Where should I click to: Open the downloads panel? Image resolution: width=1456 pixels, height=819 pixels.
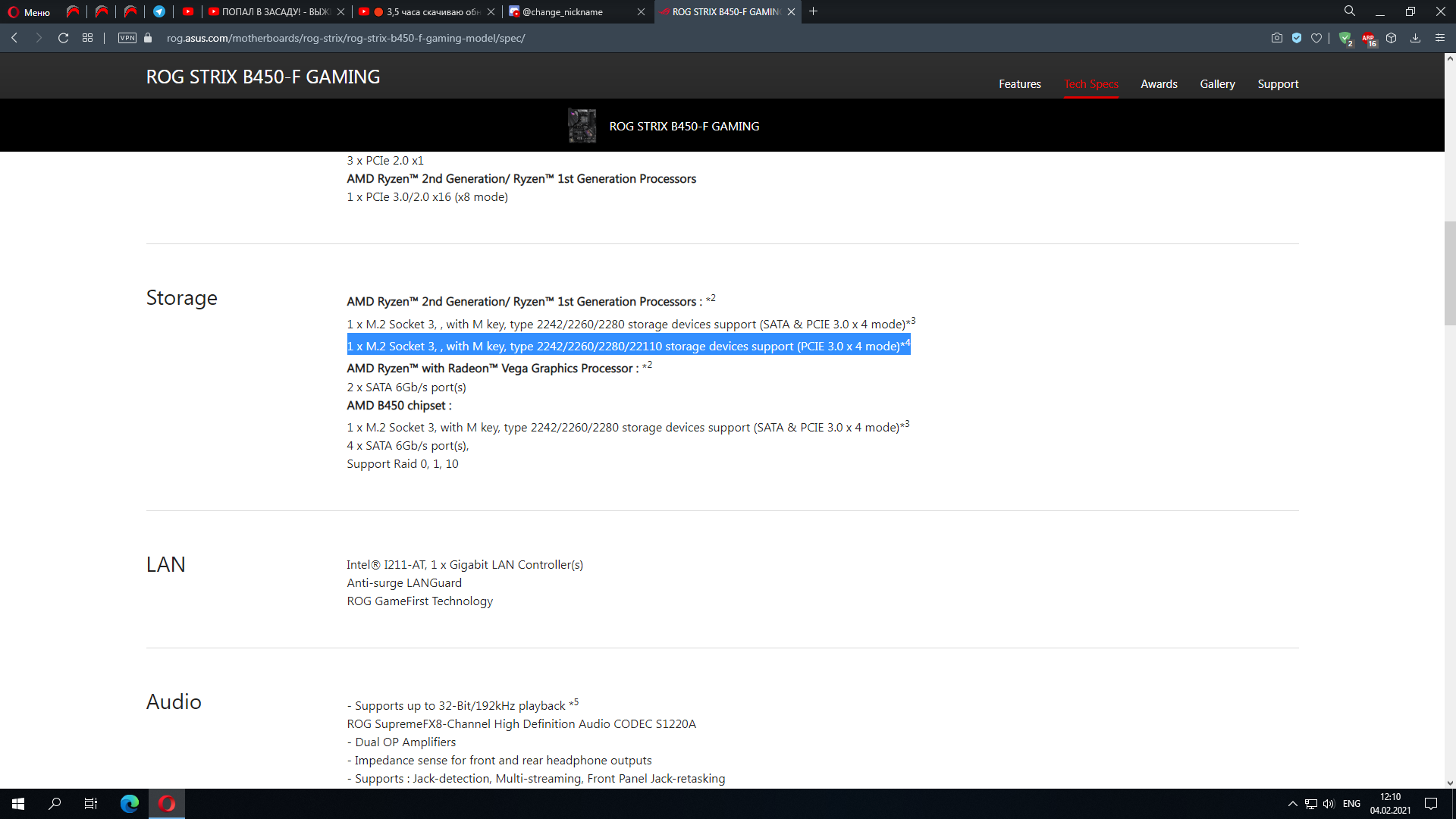tap(1415, 38)
